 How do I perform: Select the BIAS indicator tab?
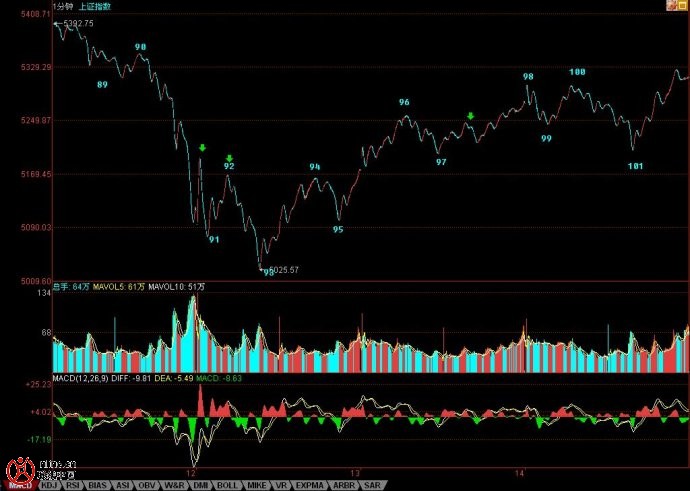pyautogui.click(x=98, y=485)
